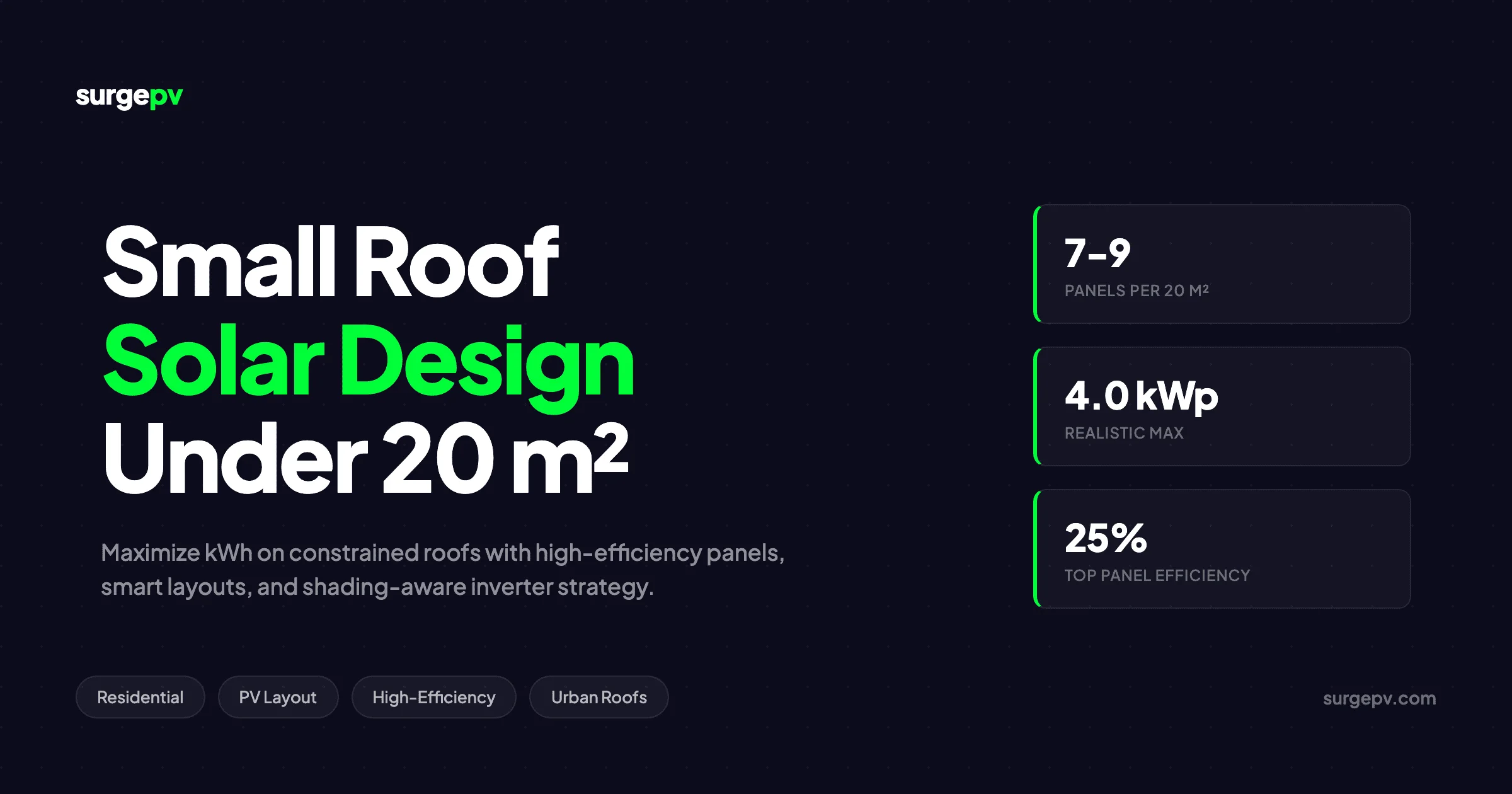1512x794 pixels.
Task: Click the 7–9 panels per 20 m² card
Action: 1222,264
